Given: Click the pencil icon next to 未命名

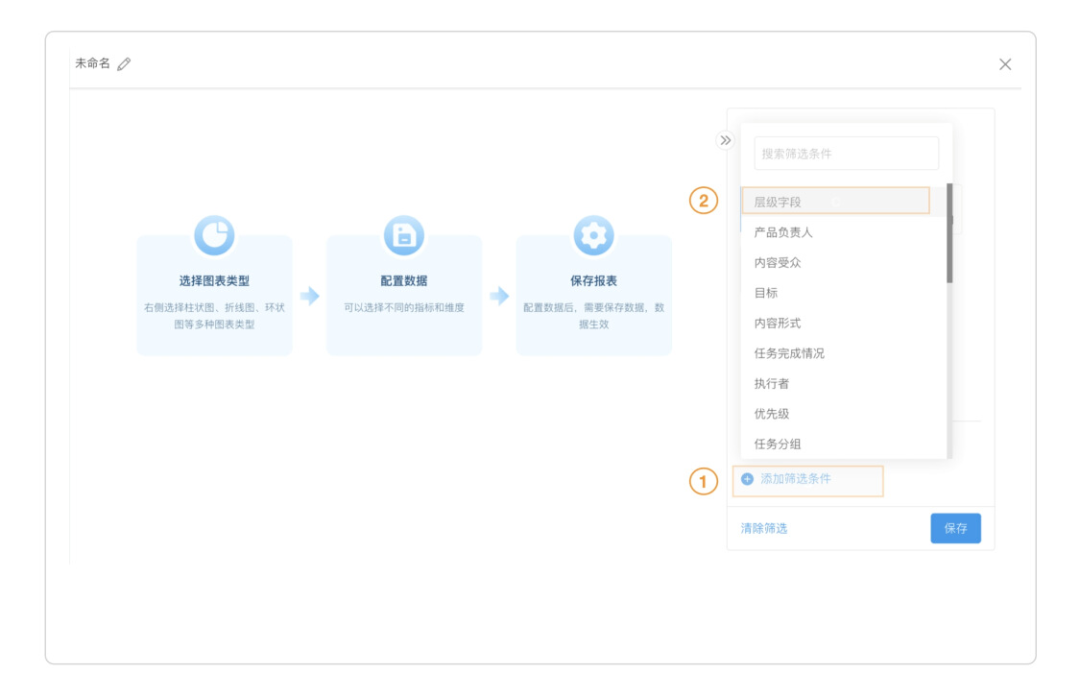Looking at the screenshot, I should pyautogui.click(x=124, y=64).
